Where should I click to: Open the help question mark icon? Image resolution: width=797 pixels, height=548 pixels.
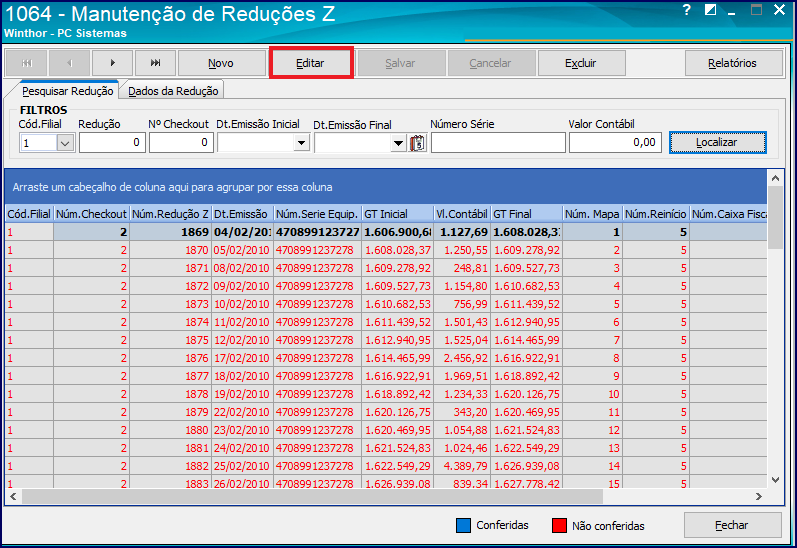pos(687,10)
